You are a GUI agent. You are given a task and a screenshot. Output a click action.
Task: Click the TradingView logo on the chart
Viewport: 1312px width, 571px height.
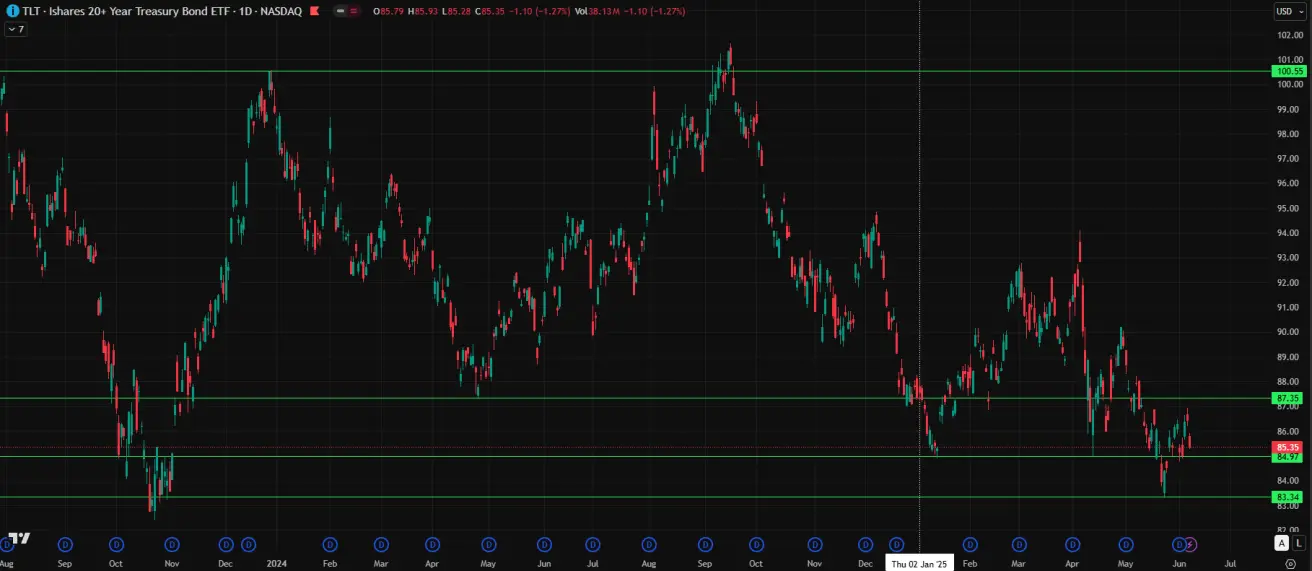click(19, 538)
